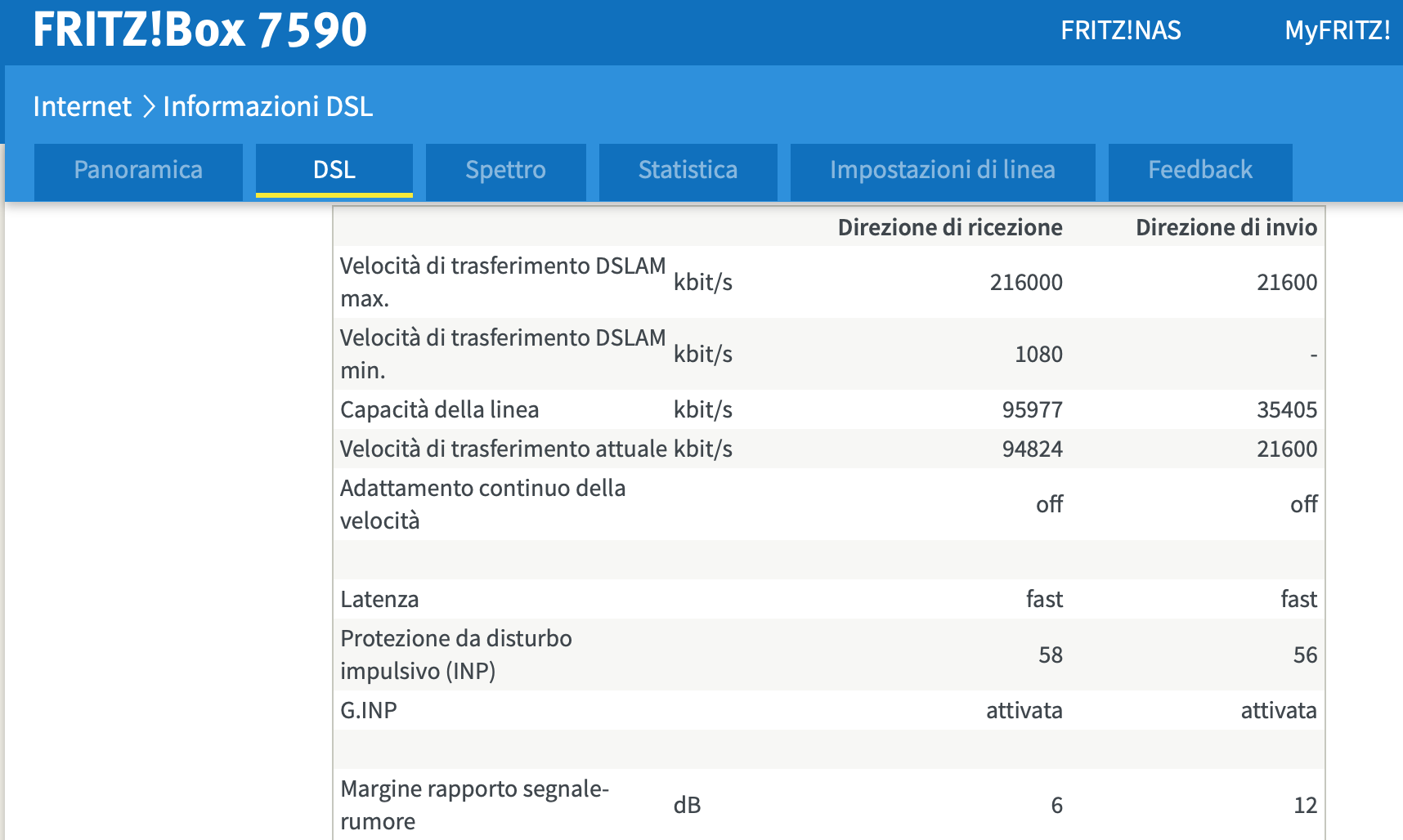Select the send 'fast' Latenza value
This screenshot has height=840, width=1403.
point(1299,599)
